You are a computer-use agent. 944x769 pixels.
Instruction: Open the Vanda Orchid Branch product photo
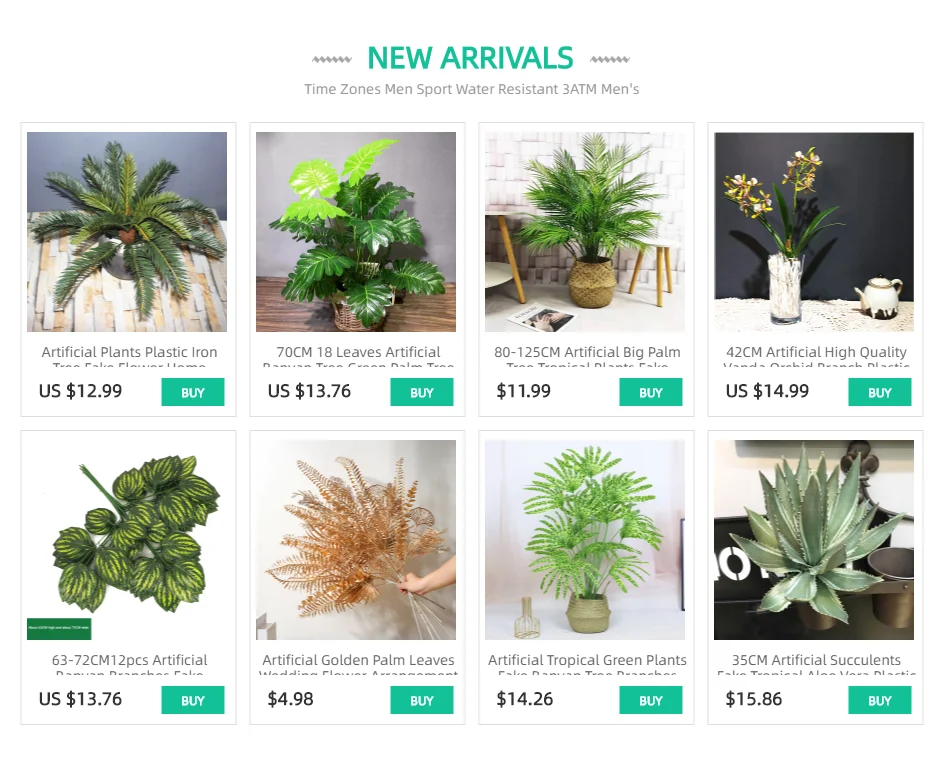click(814, 232)
